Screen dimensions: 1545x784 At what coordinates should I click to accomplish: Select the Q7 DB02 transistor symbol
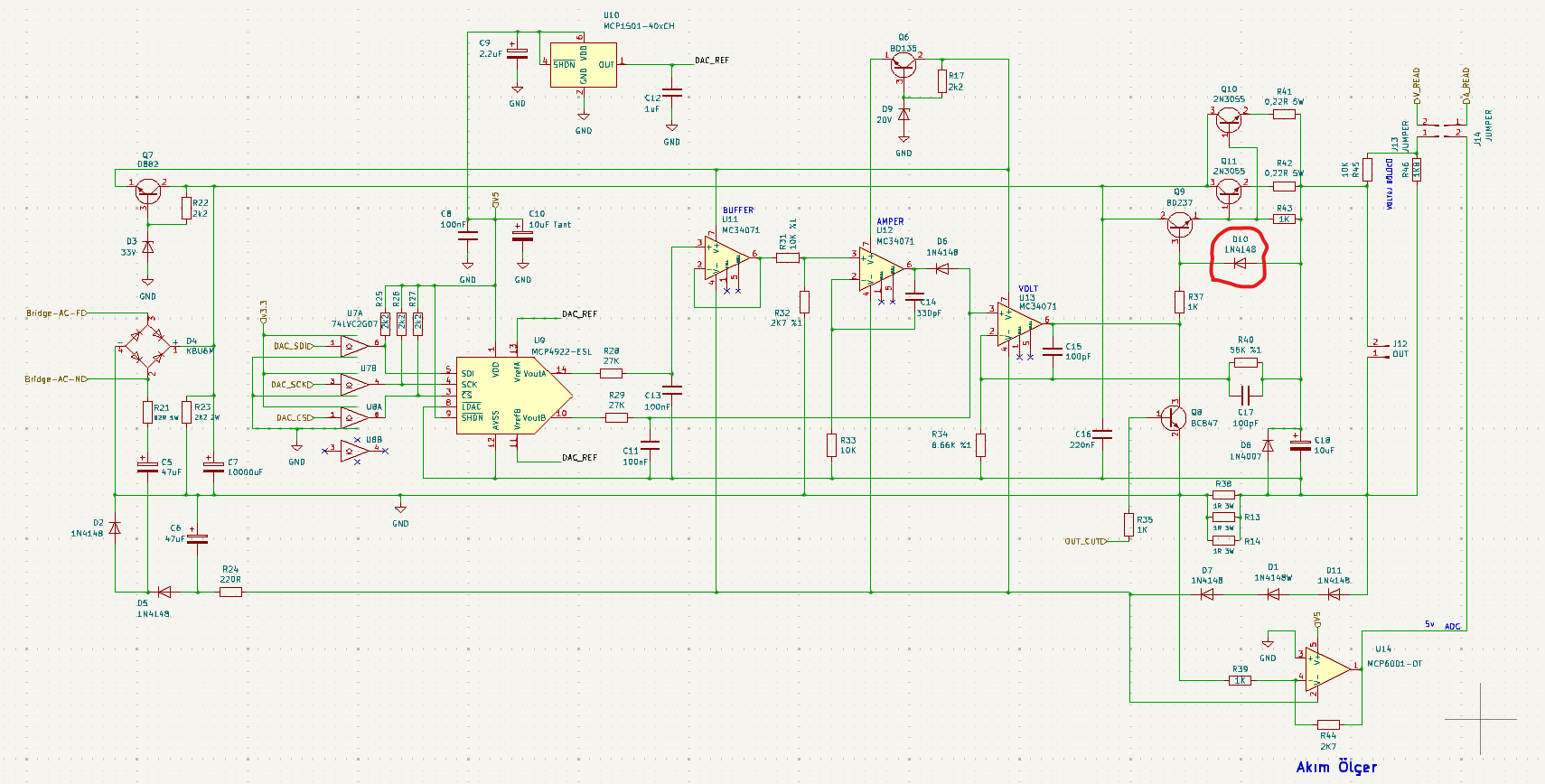148,190
